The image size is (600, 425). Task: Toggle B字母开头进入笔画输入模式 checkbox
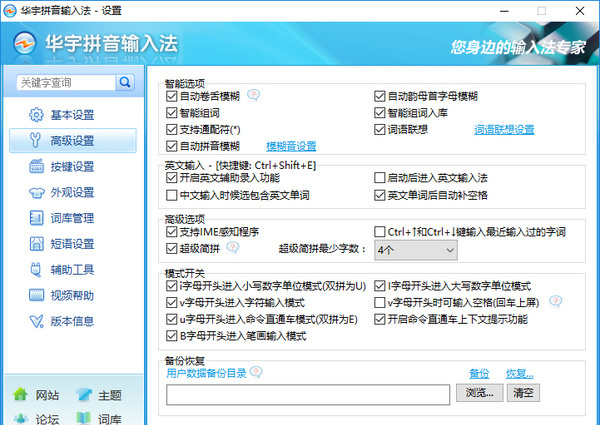pos(171,336)
